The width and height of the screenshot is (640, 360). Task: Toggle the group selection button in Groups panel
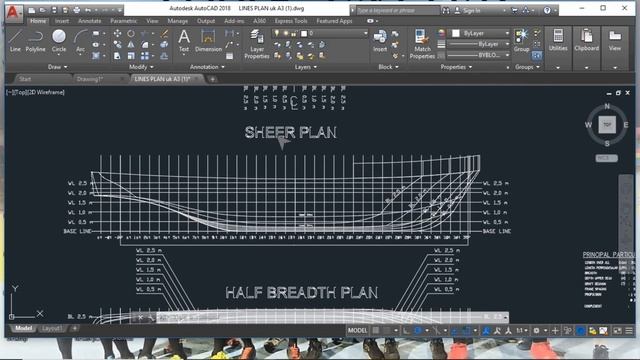click(537, 55)
